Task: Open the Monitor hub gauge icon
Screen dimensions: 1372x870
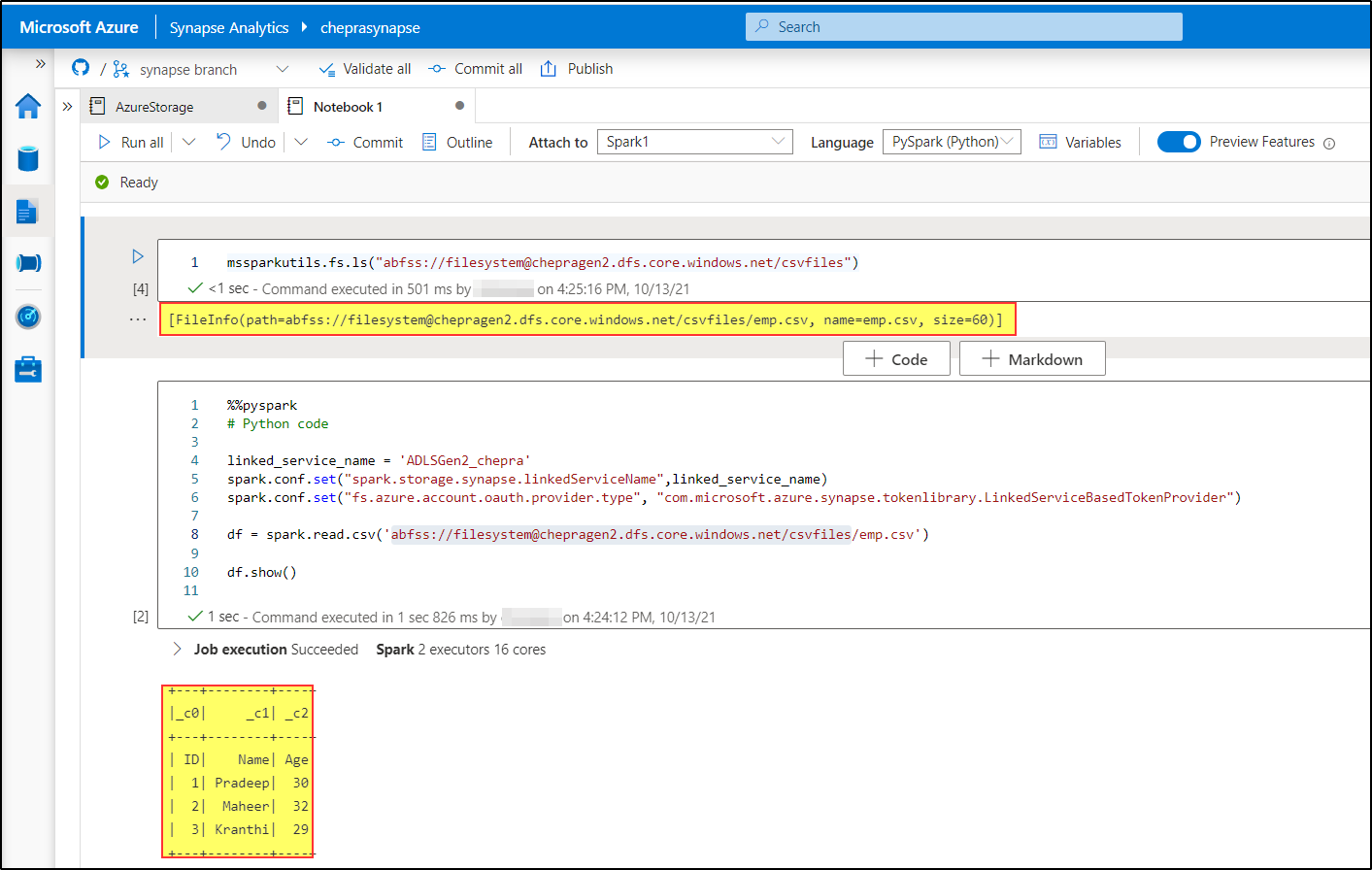Action: pyautogui.click(x=28, y=317)
